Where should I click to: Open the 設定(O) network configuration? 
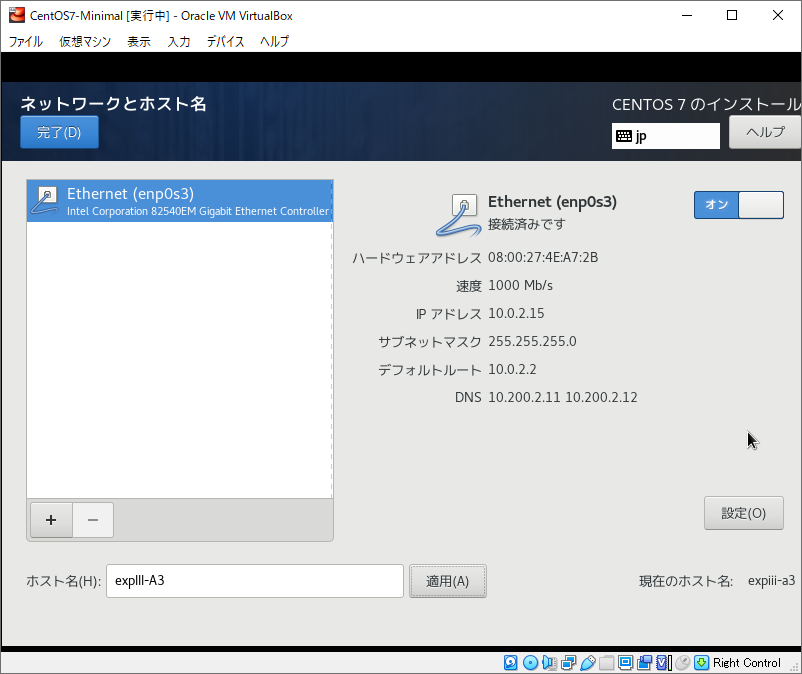tap(743, 513)
